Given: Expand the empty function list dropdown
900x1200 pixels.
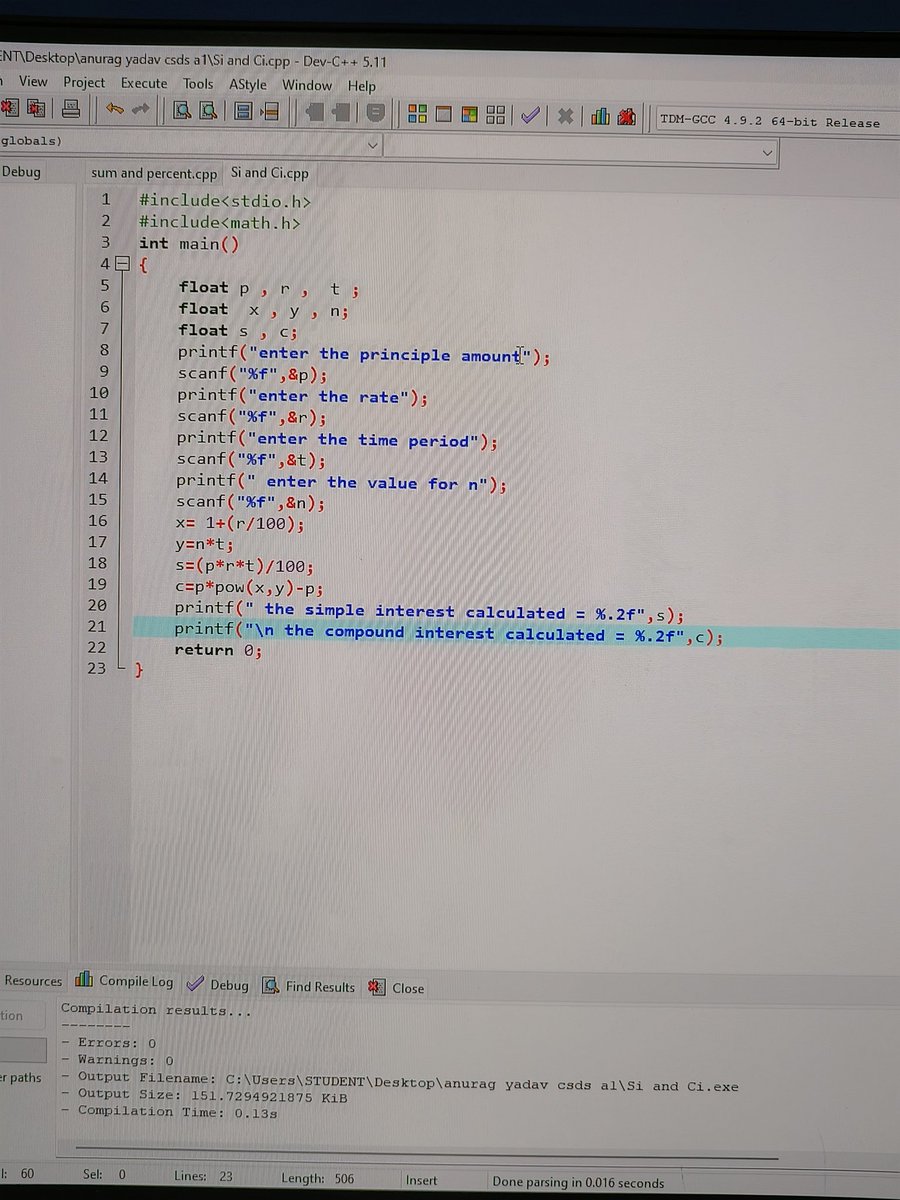Looking at the screenshot, I should click(767, 152).
